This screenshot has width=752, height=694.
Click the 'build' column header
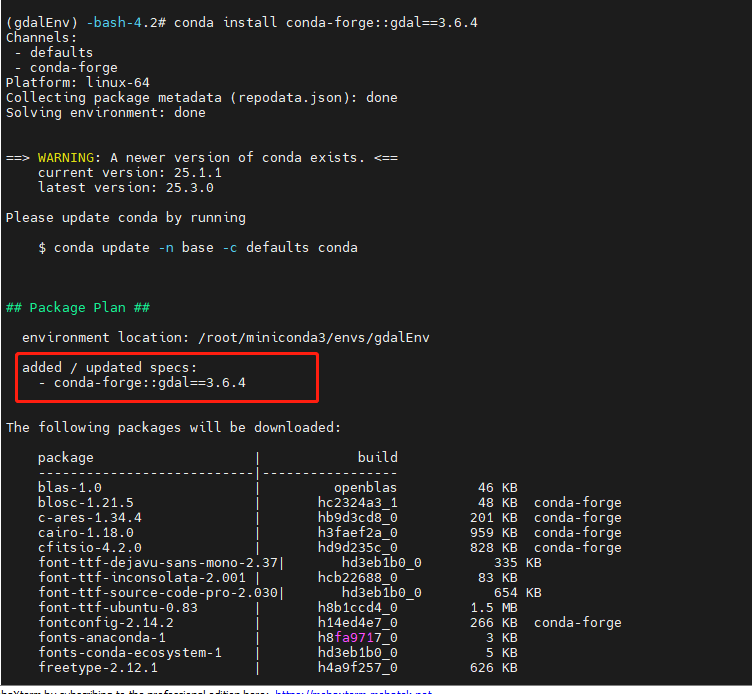[377, 457]
